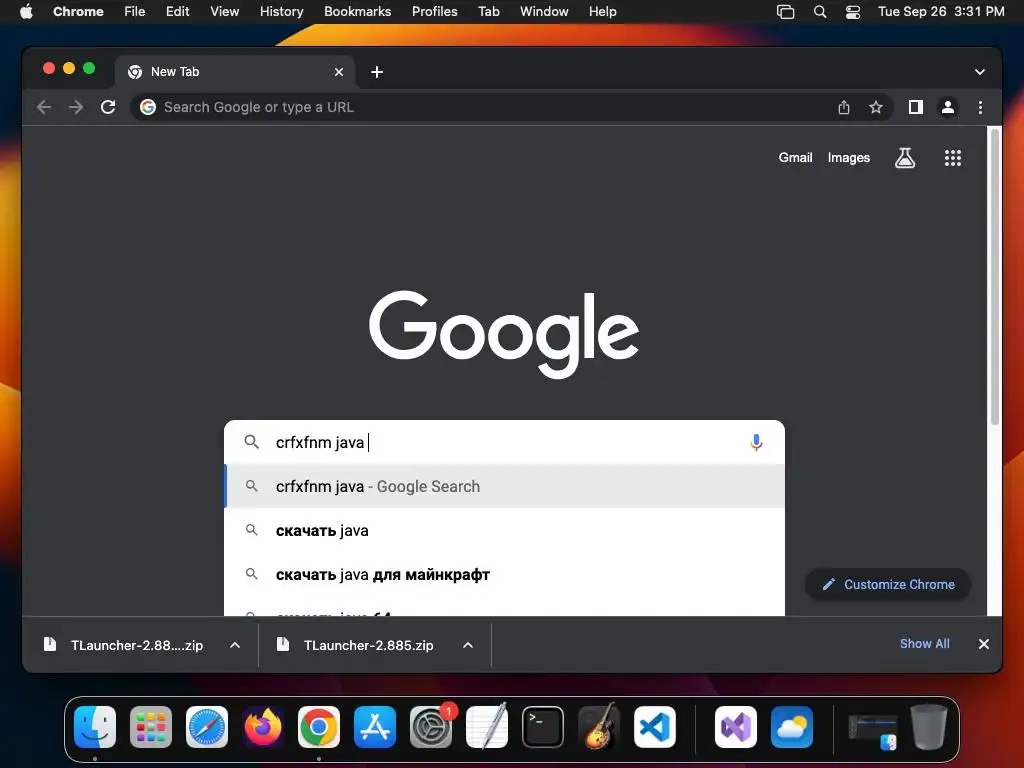Open the Trash from the Dock

tap(929, 726)
